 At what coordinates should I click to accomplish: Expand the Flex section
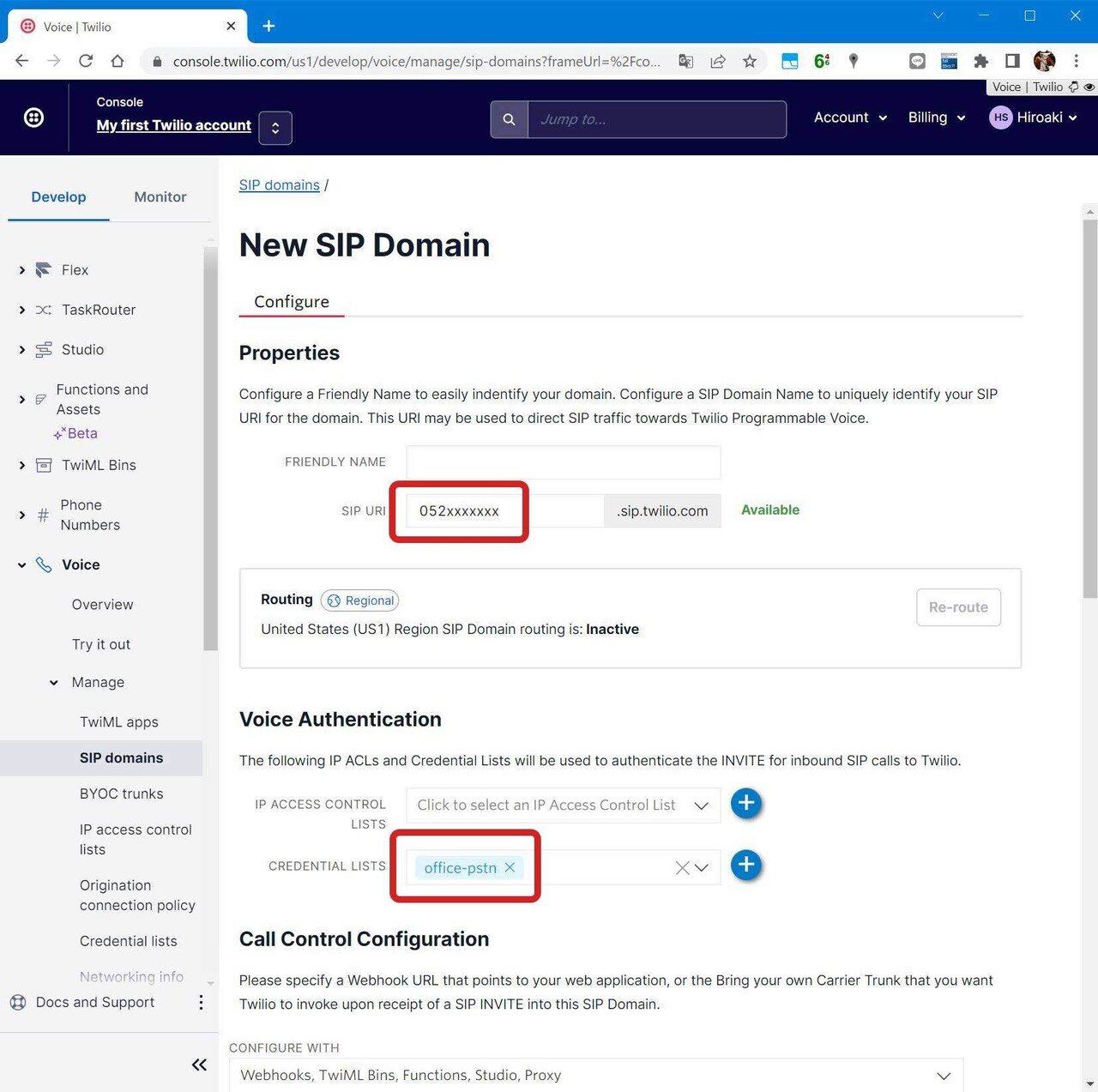point(21,270)
